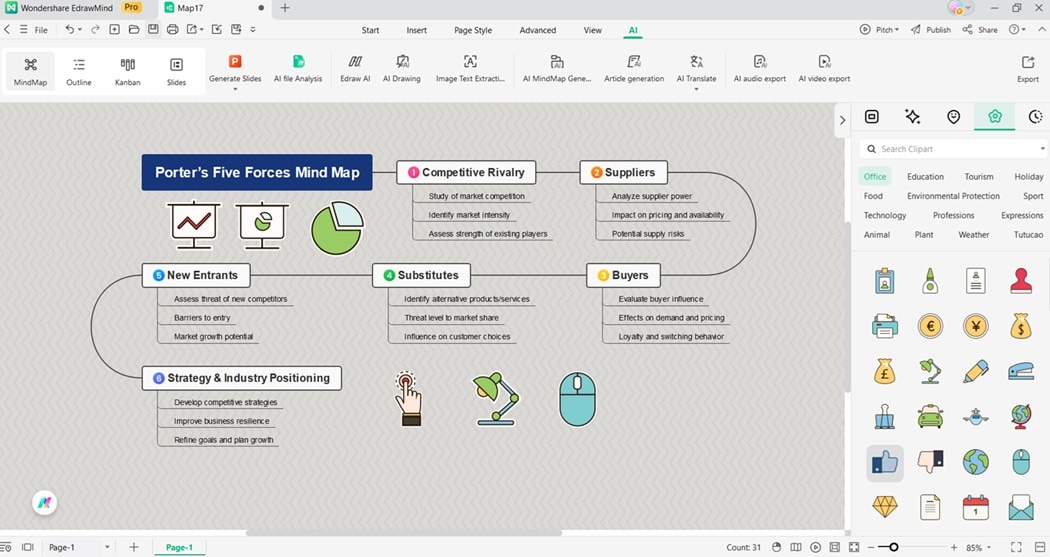Click fullscreen icon in status bar
The image size is (1050, 557).
pos(1016,547)
